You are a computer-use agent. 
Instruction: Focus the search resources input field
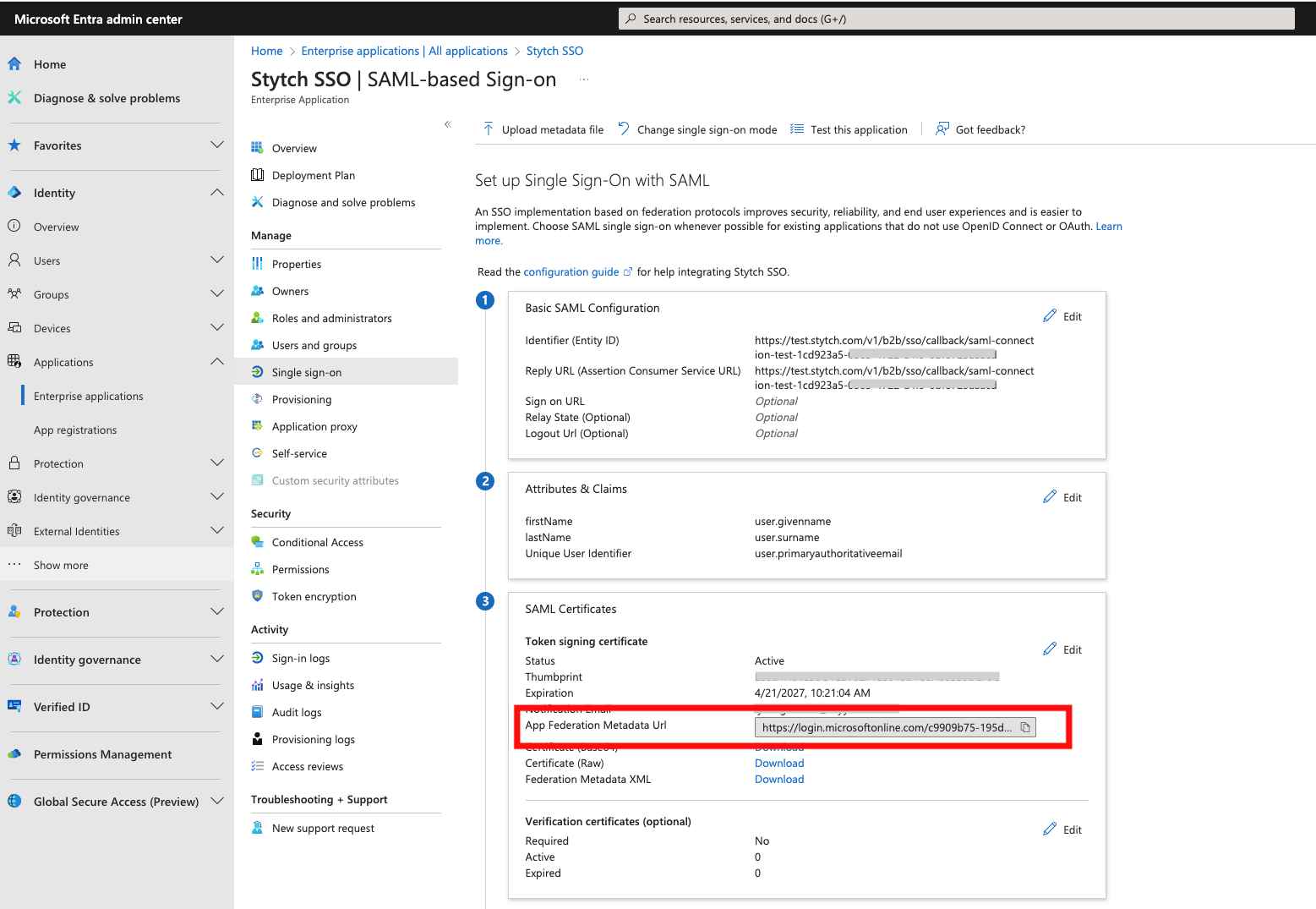pos(956,19)
